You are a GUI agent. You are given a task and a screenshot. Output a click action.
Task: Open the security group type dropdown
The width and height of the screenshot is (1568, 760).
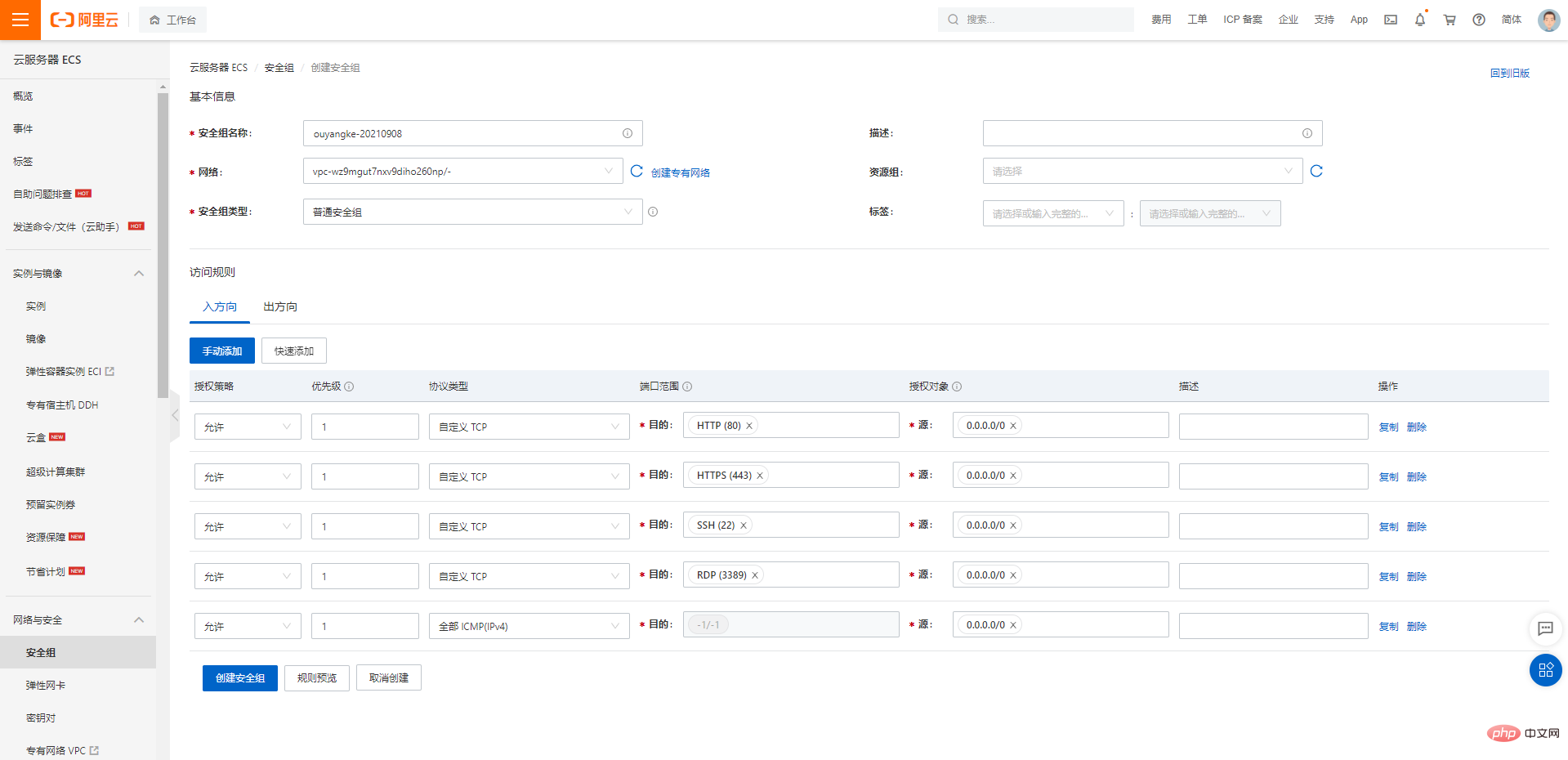472,212
